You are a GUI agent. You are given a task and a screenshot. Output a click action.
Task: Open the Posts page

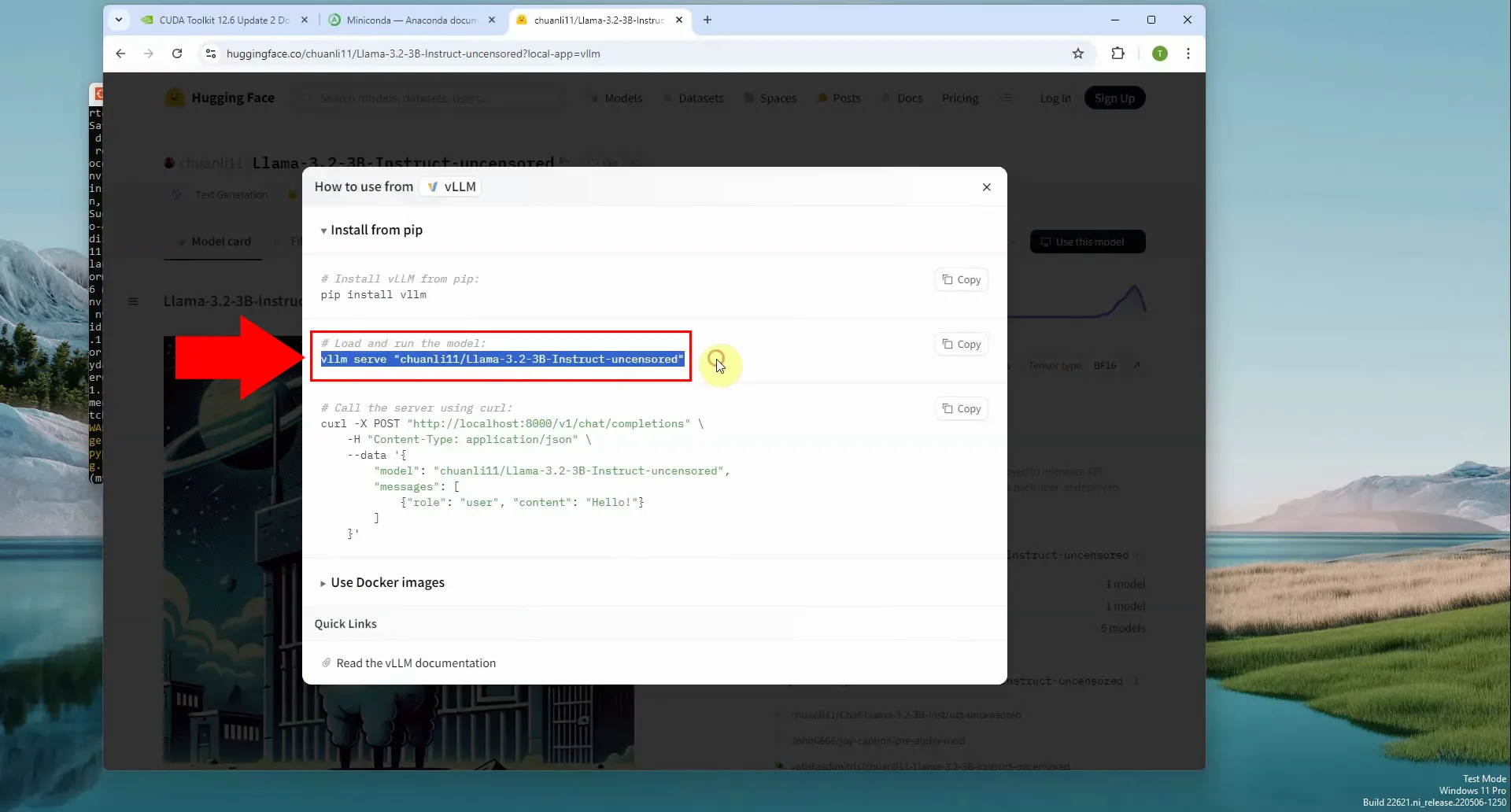click(839, 98)
